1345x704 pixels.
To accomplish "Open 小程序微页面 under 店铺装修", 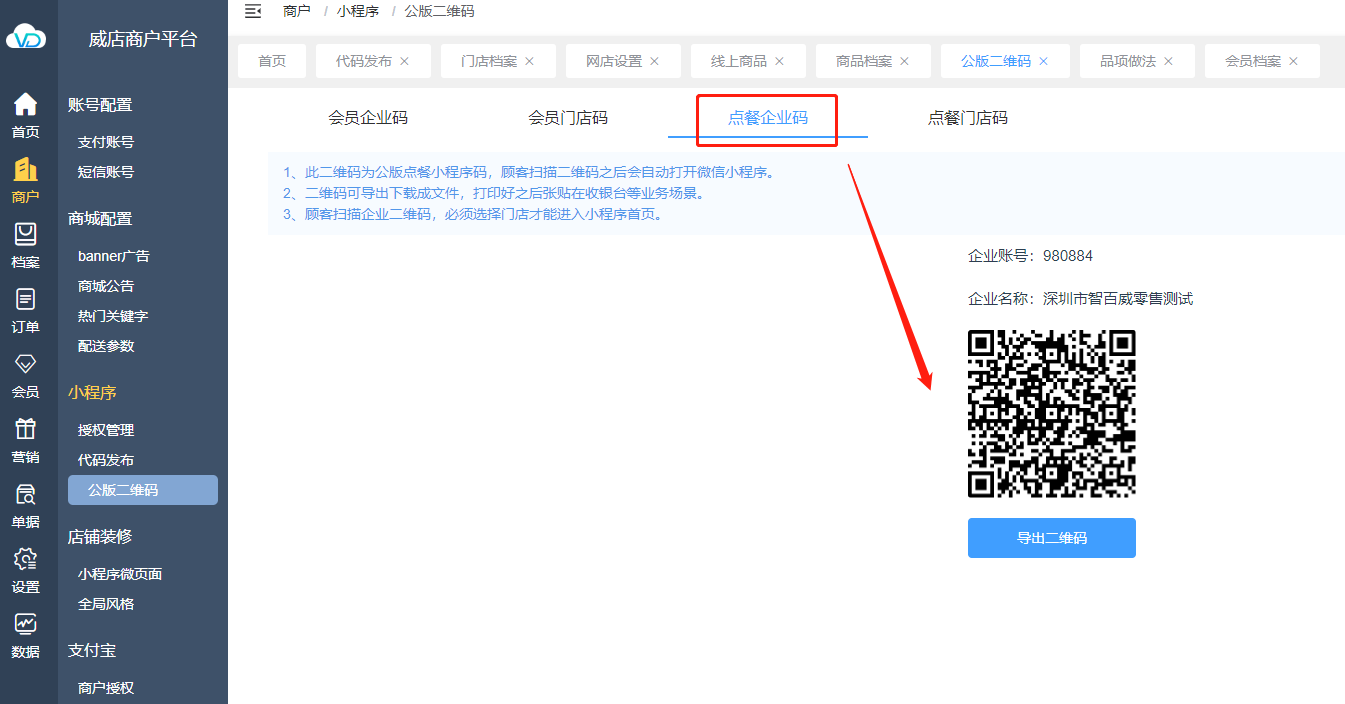I will coord(120,574).
